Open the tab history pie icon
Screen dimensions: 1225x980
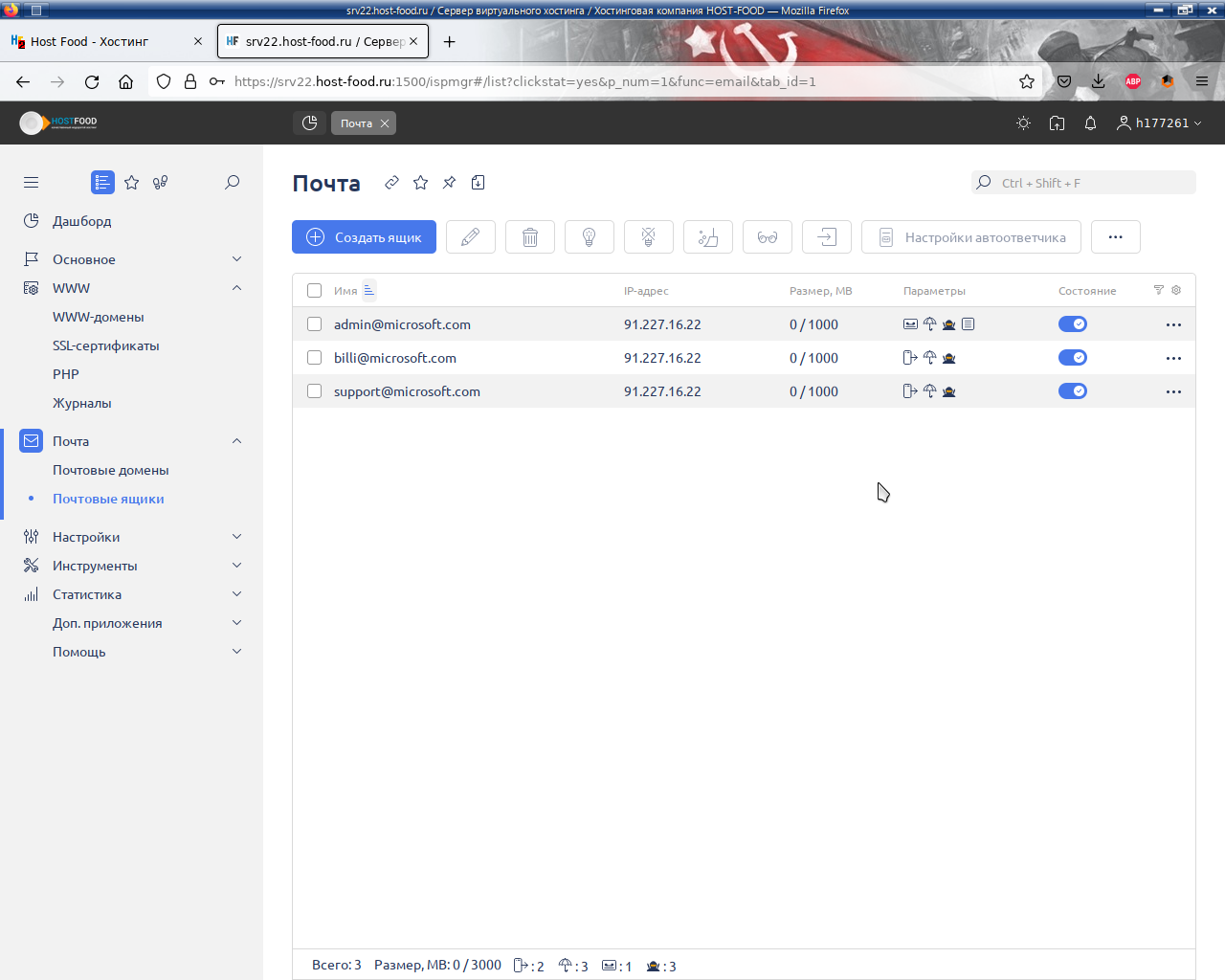[309, 122]
